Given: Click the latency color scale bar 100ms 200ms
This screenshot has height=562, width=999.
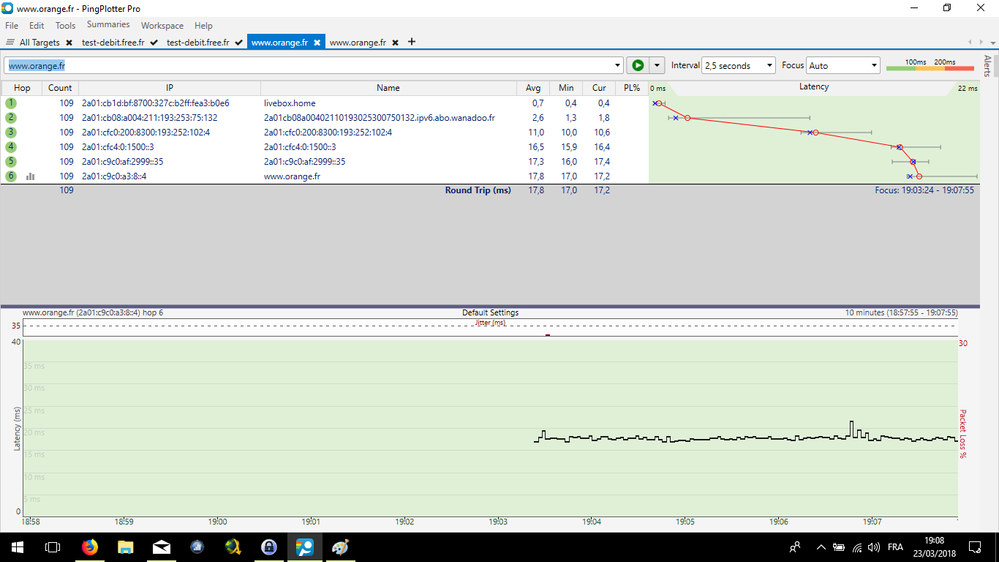Looking at the screenshot, I should tap(930, 65).
